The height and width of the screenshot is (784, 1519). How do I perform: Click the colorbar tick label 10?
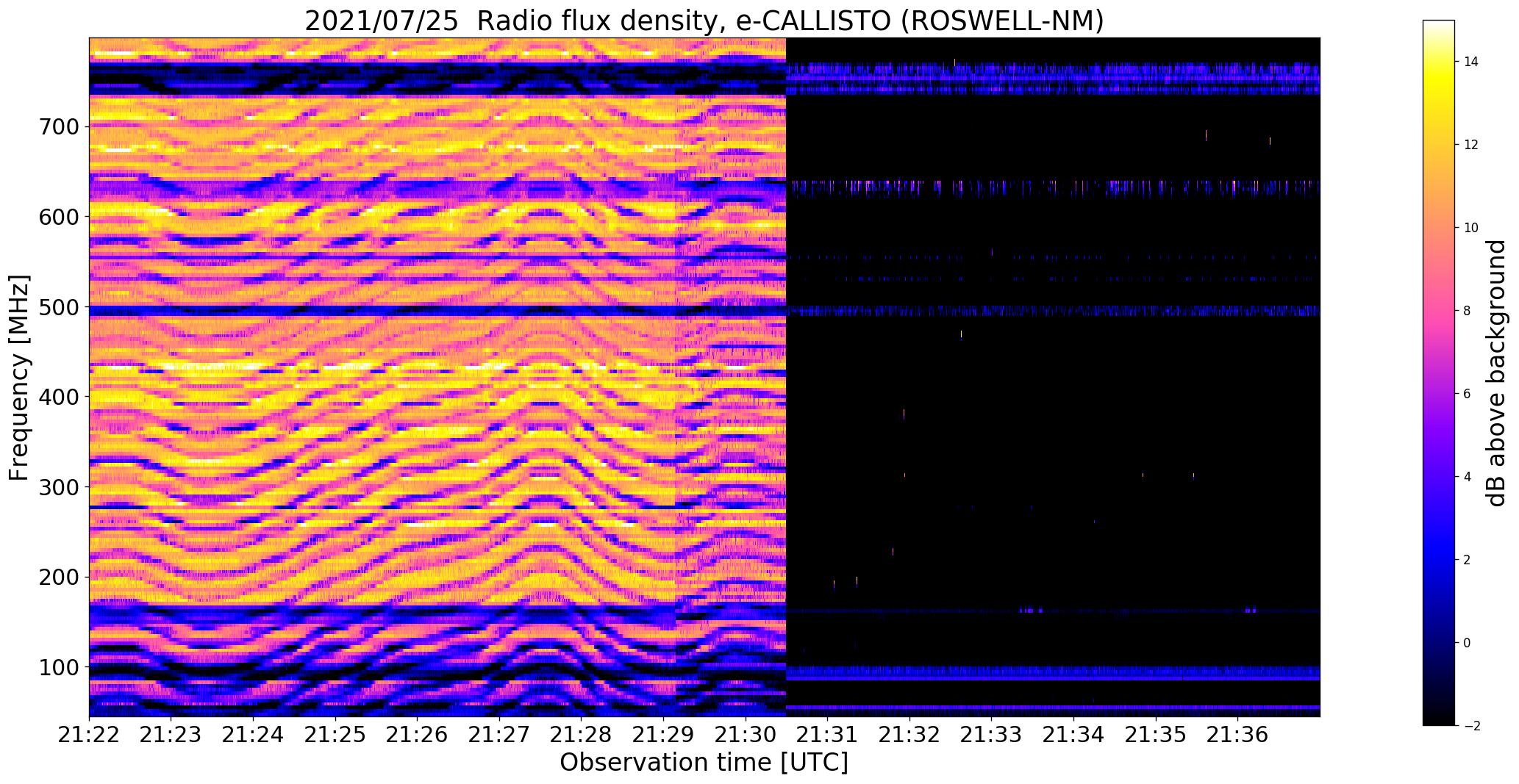coord(1471,228)
